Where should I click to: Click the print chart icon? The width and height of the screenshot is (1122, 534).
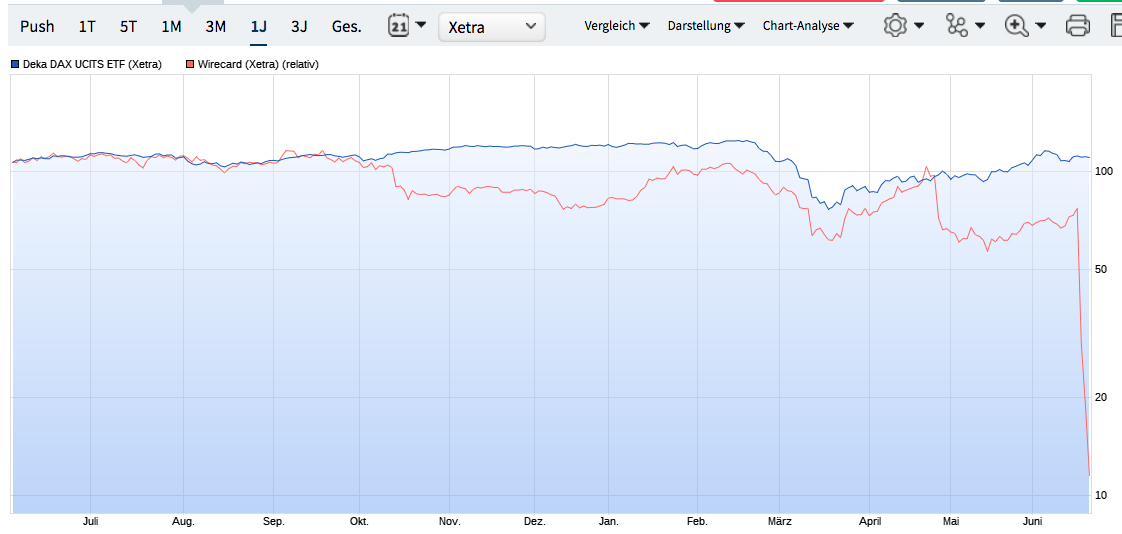1078,26
